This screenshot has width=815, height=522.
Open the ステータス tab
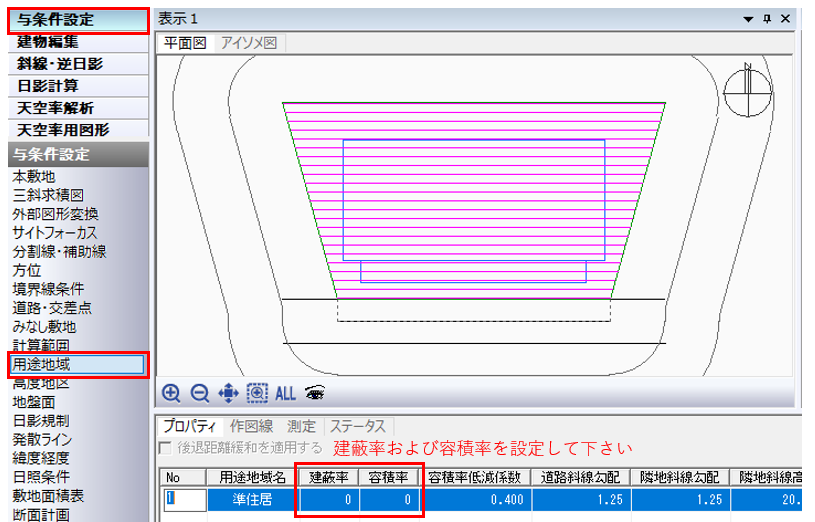pyautogui.click(x=358, y=426)
